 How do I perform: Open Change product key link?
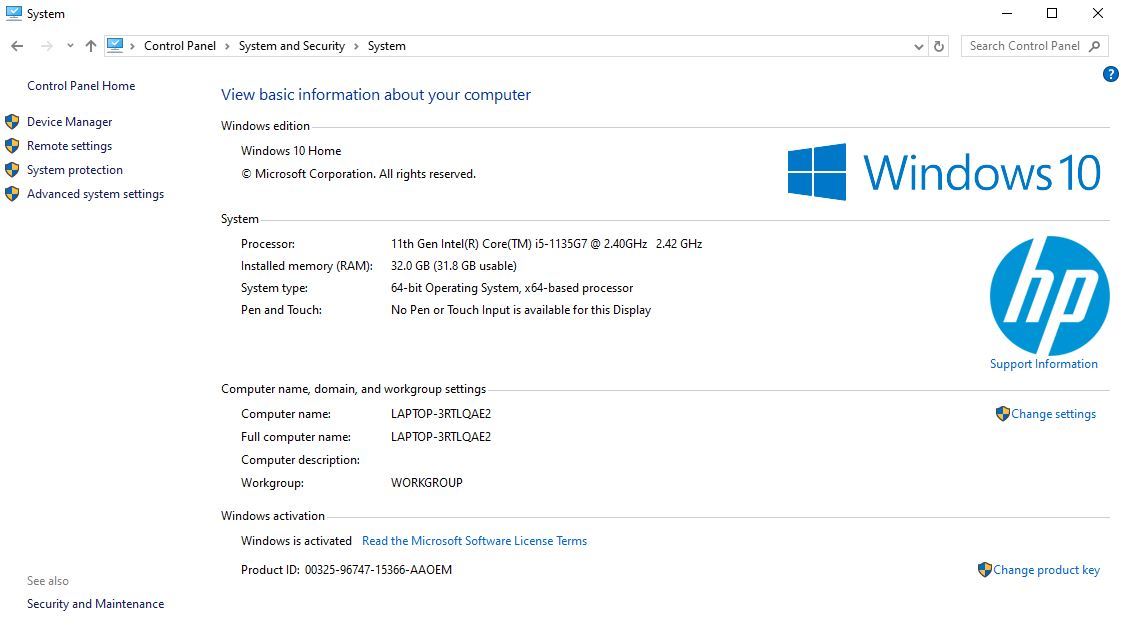1046,570
